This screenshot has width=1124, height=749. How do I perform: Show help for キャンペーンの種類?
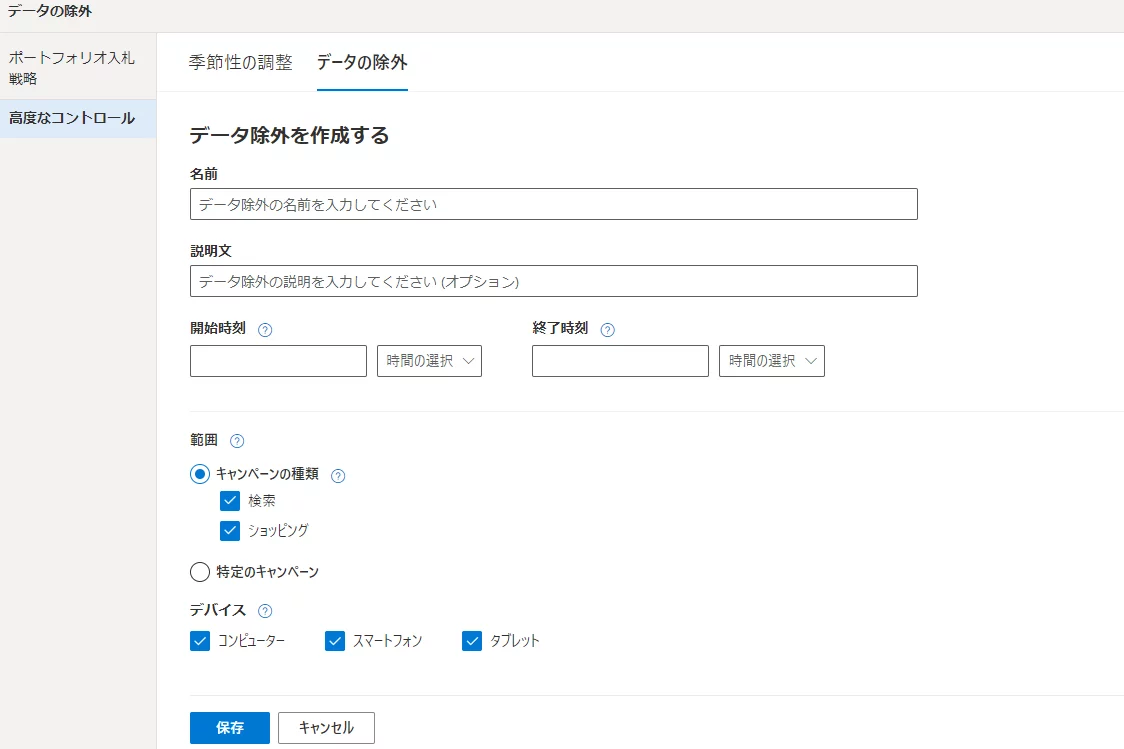coord(338,476)
